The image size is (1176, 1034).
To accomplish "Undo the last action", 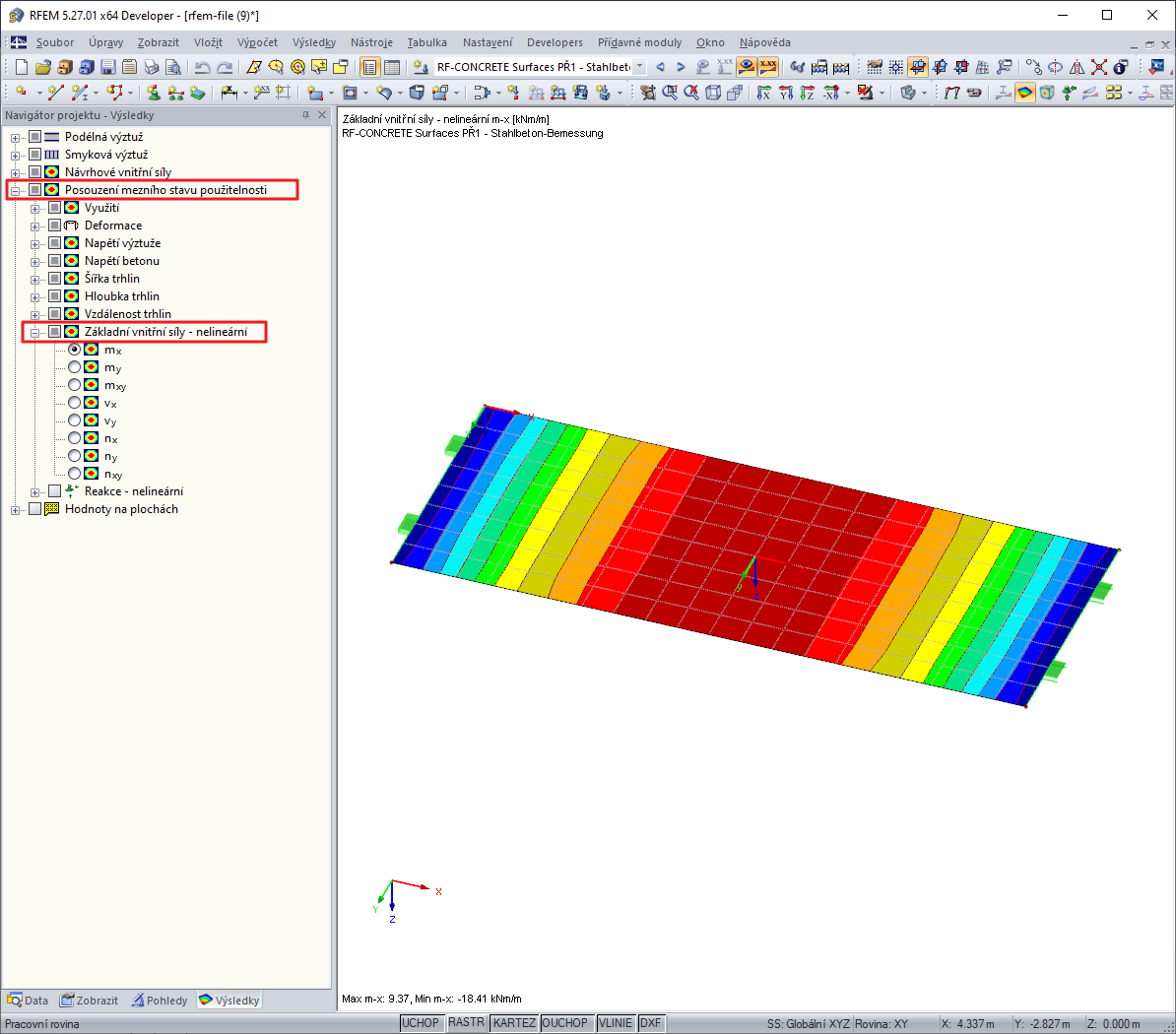I will point(203,68).
